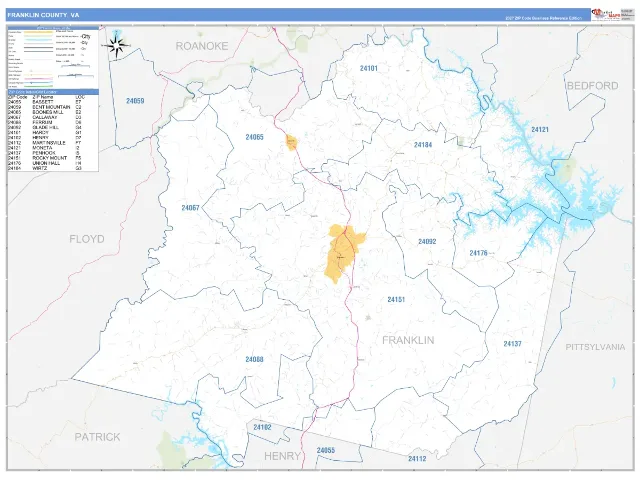Click the ZIP code 24121 map label
Viewport: 640px width, 480px height.
[x=540, y=129]
